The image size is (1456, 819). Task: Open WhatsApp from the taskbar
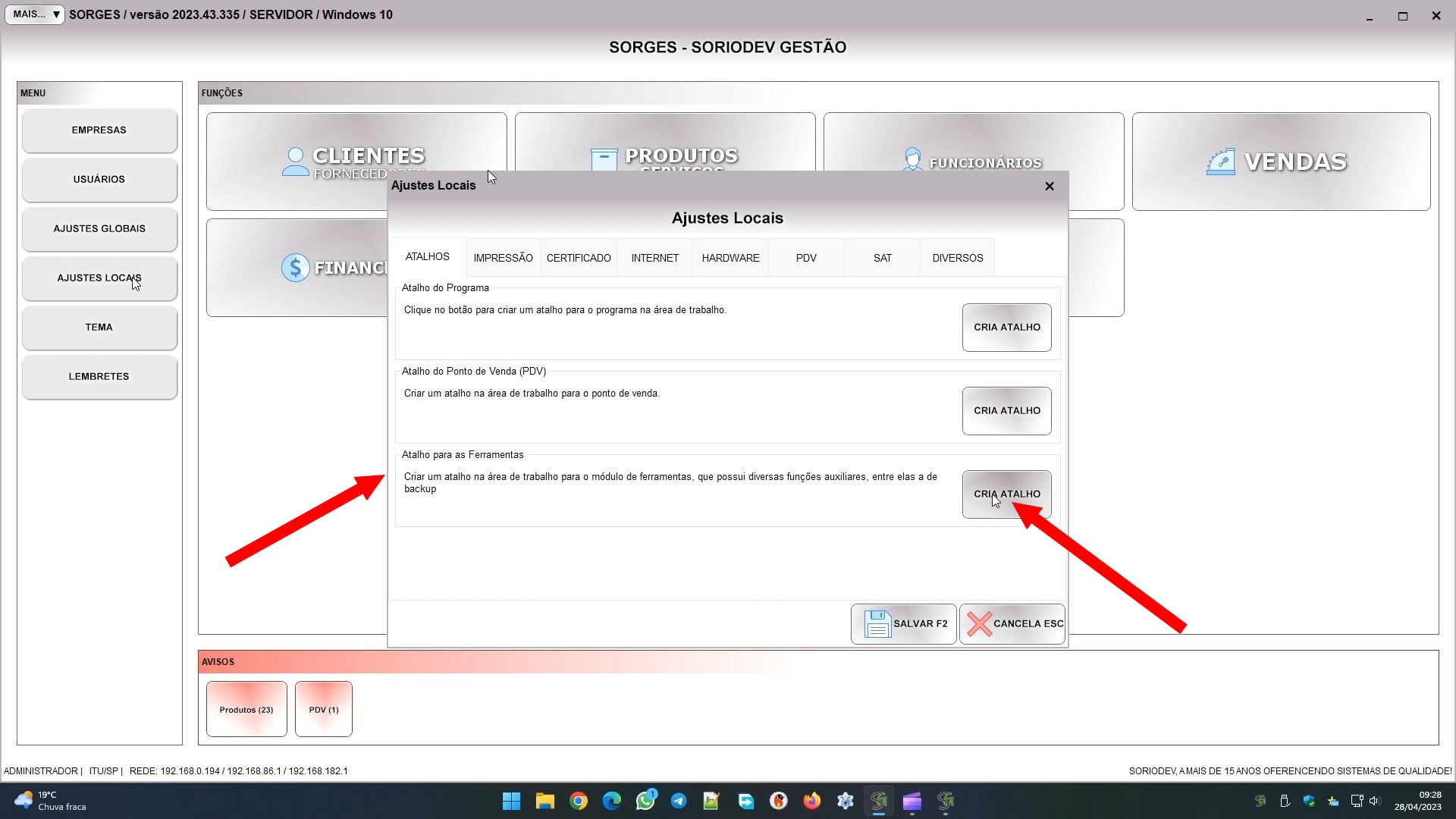(x=645, y=802)
